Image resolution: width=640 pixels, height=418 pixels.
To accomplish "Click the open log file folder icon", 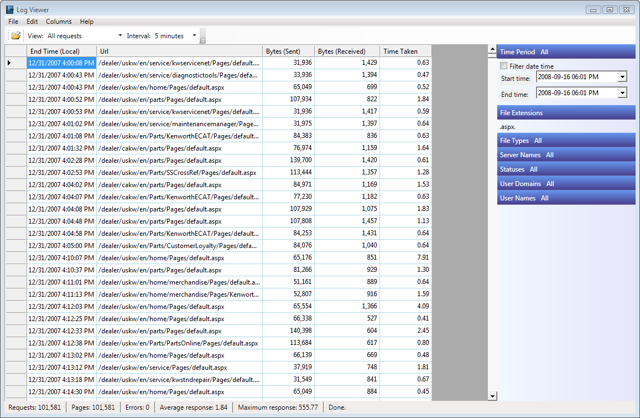I will point(16,36).
